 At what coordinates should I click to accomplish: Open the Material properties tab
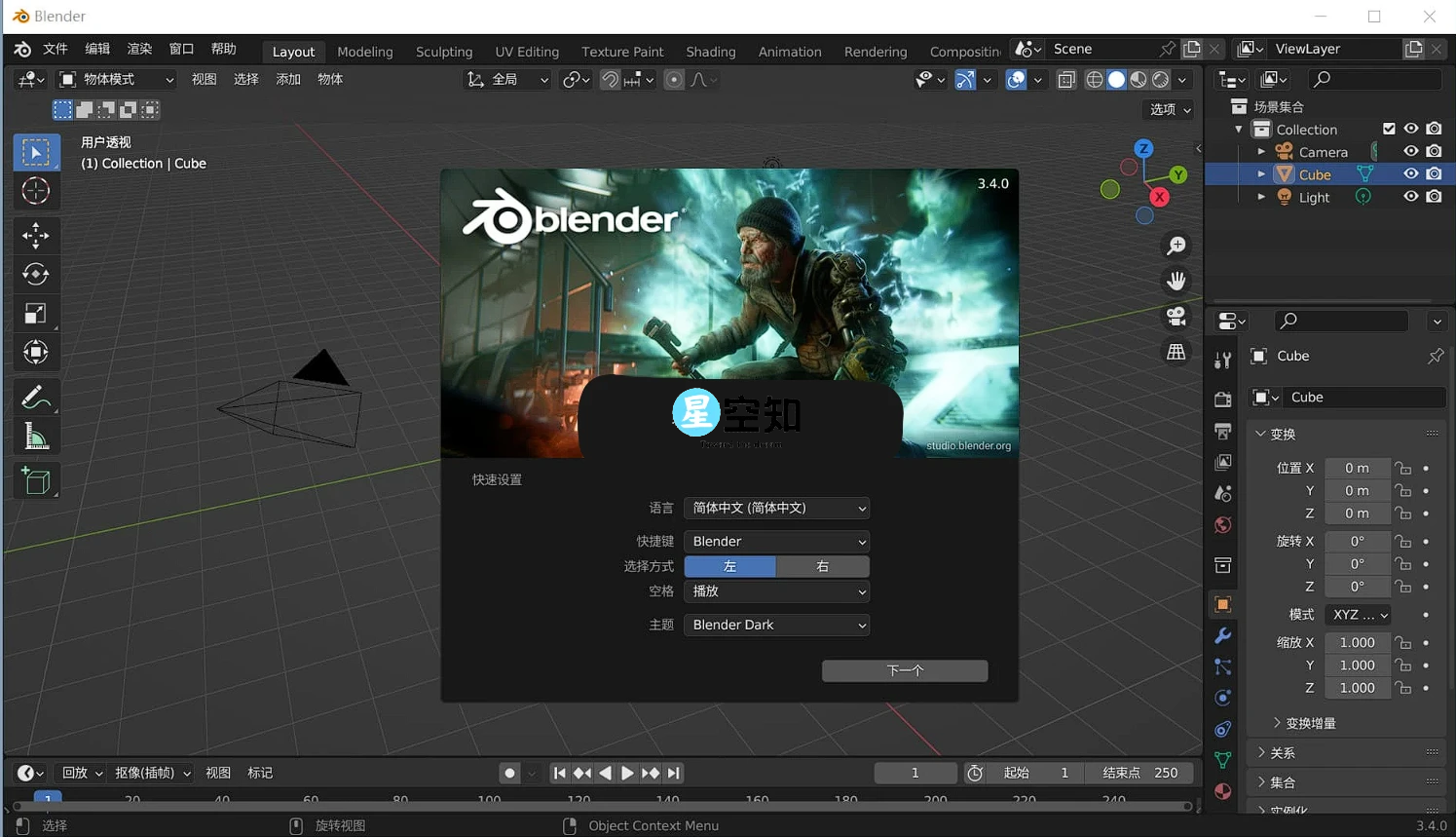1223,791
